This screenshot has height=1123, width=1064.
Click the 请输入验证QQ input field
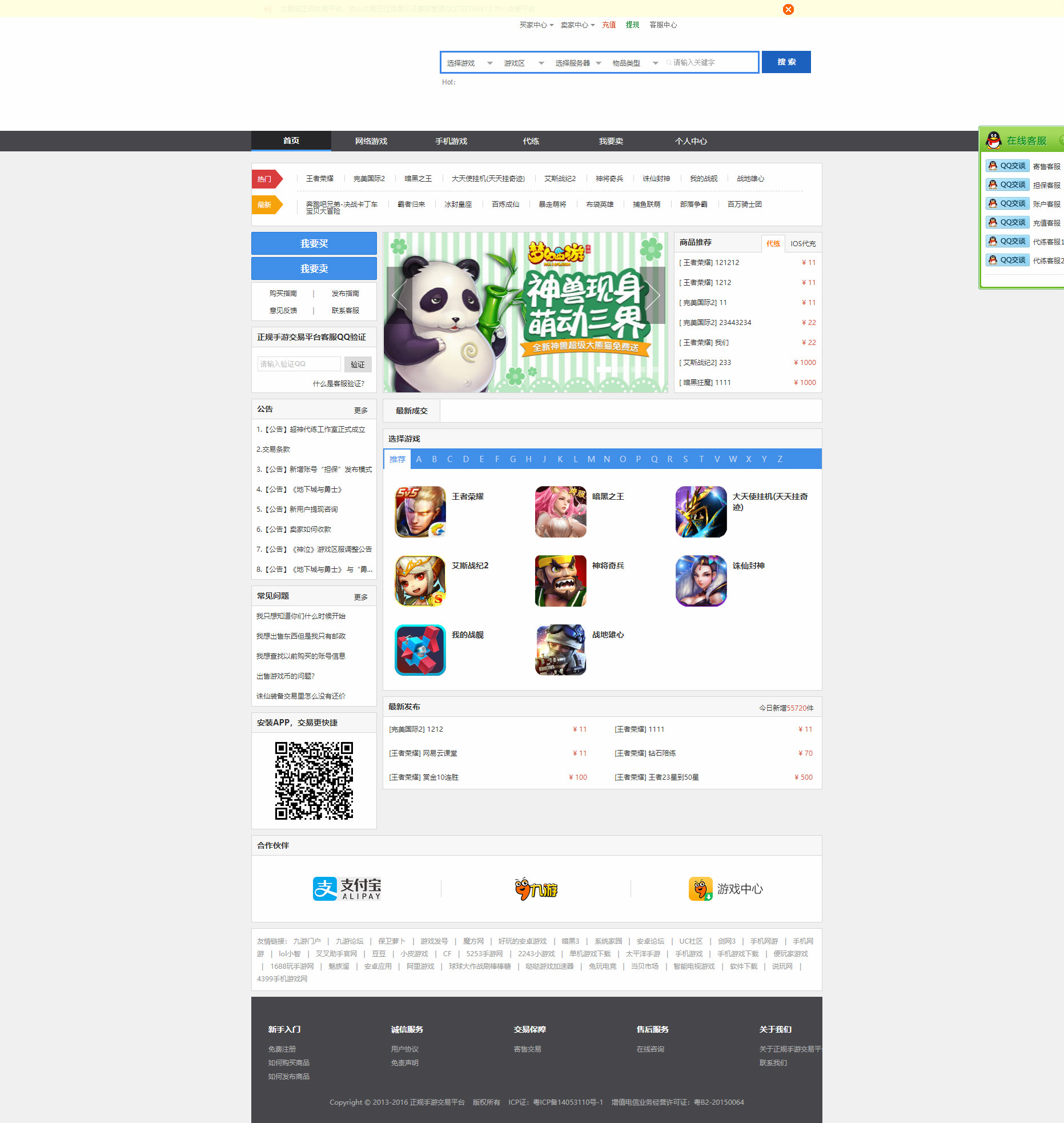click(299, 364)
